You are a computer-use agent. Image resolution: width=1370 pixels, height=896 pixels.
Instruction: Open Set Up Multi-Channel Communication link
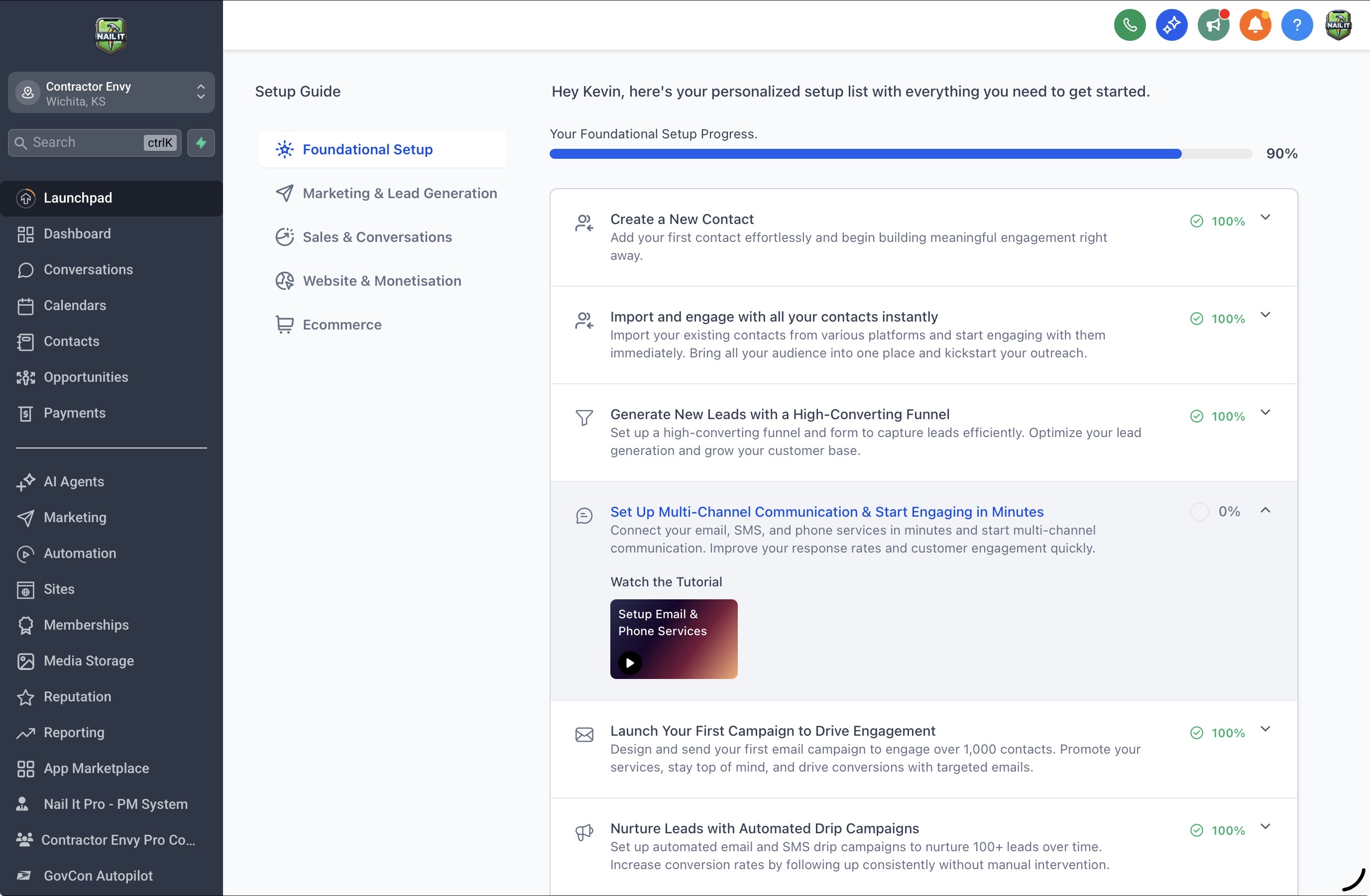click(x=826, y=512)
